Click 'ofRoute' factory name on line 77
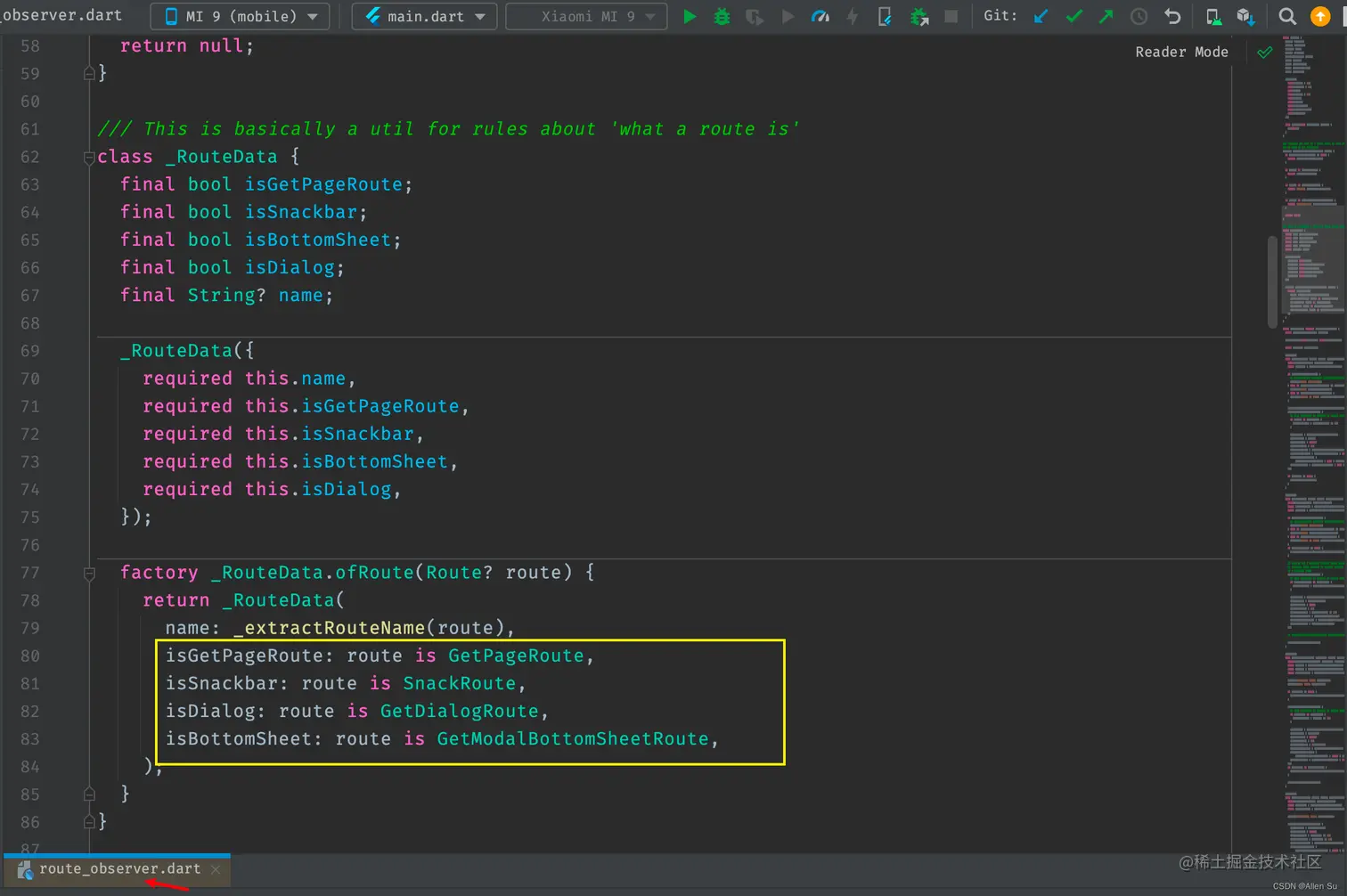The height and width of the screenshot is (896, 1347). [x=375, y=572]
